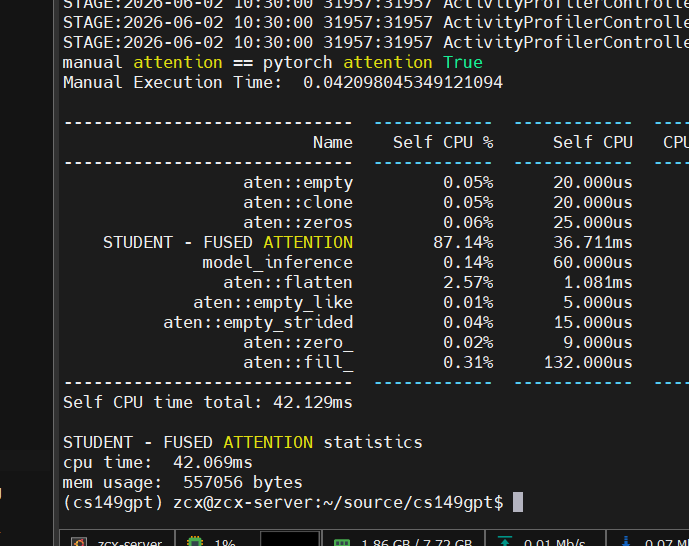Select the zcx-server label in status bar
Screen dimensions: 689x546
(x=130, y=542)
